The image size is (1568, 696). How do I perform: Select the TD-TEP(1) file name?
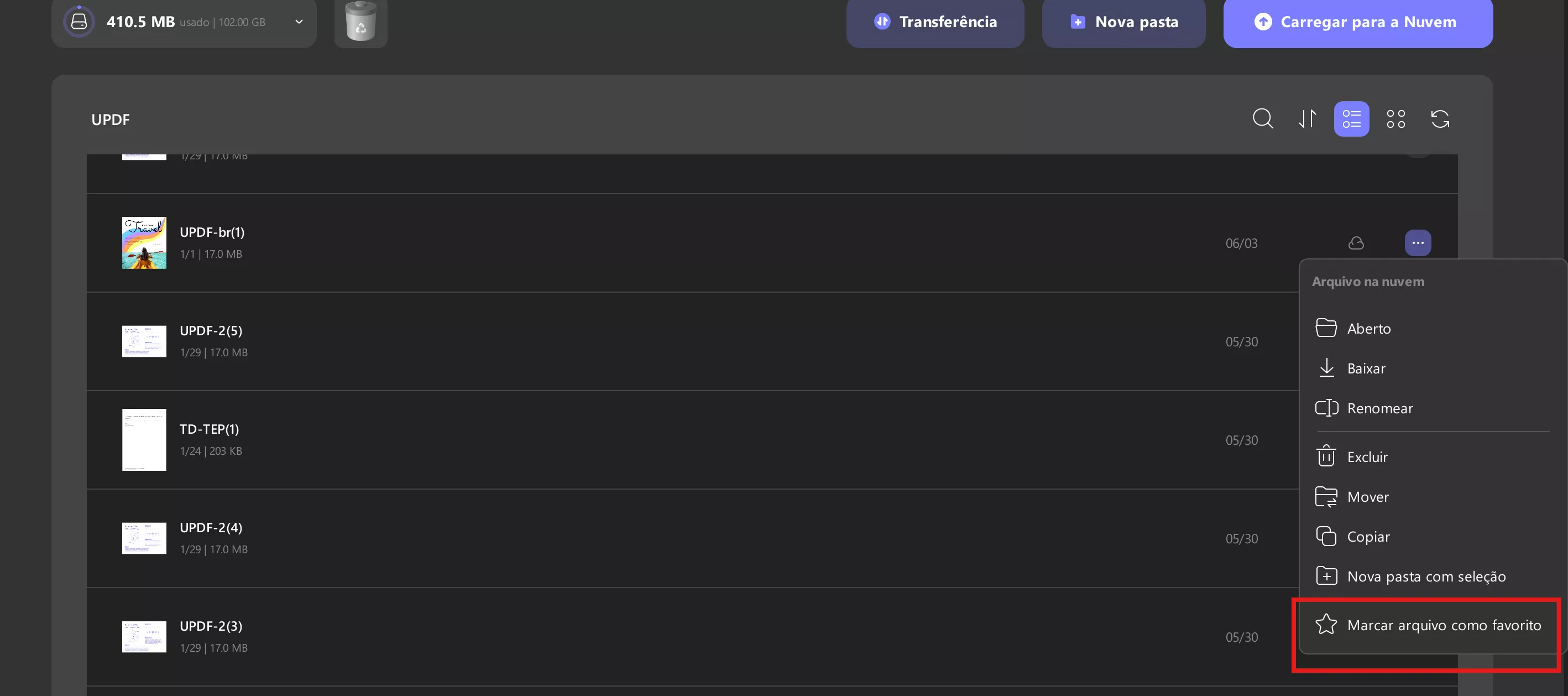210,429
